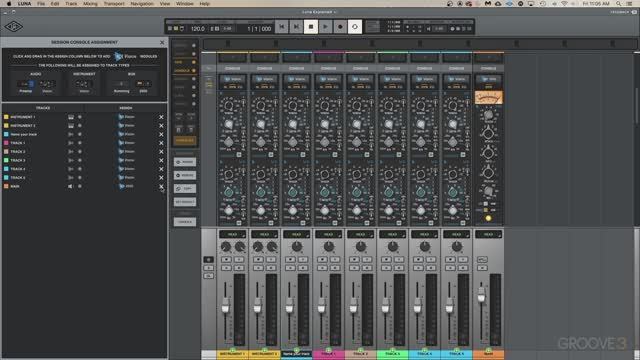Open the File menu
Screen dimensions: 640x360
(41, 4)
